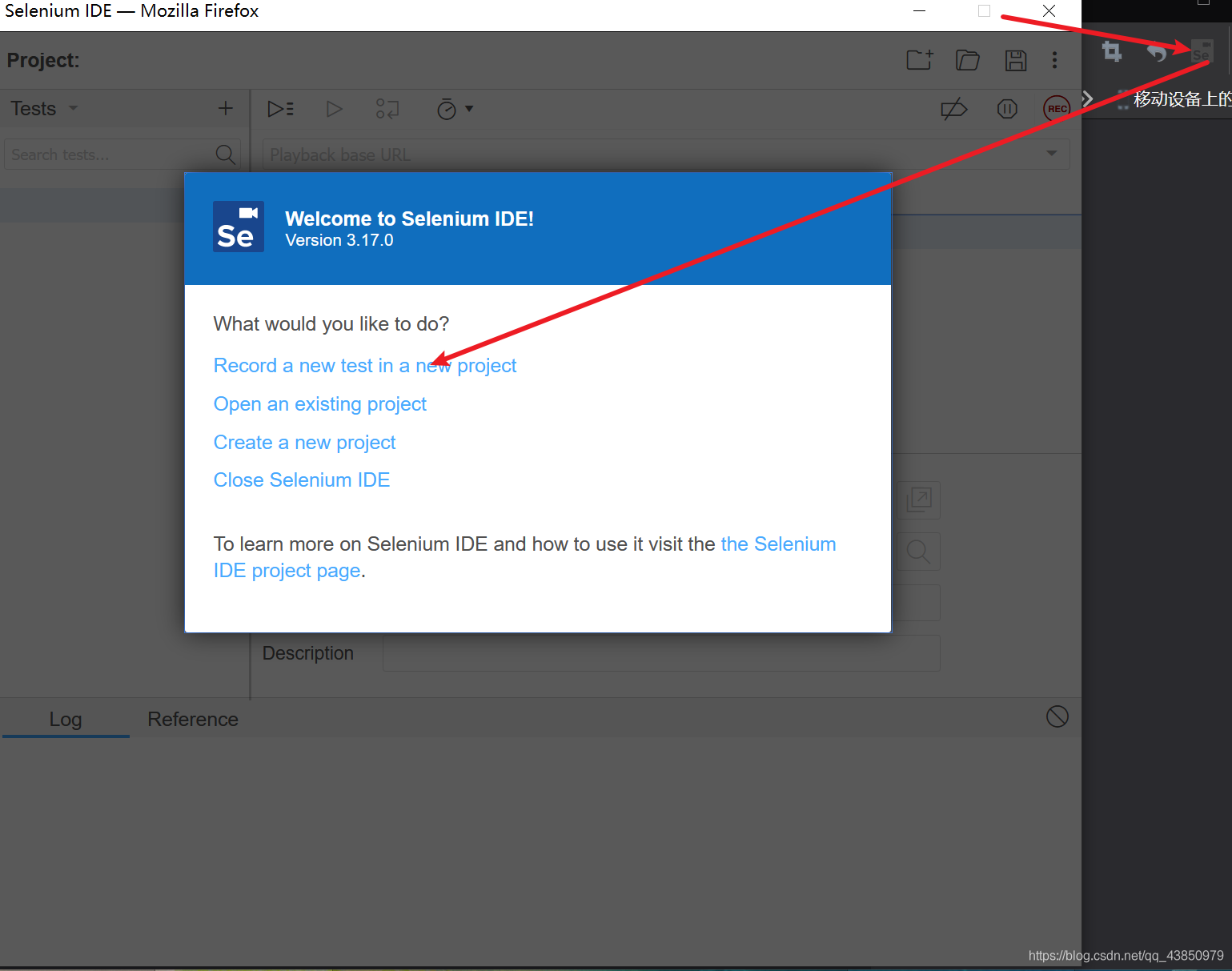Click Open an existing project link
1232x971 pixels.
tap(320, 404)
